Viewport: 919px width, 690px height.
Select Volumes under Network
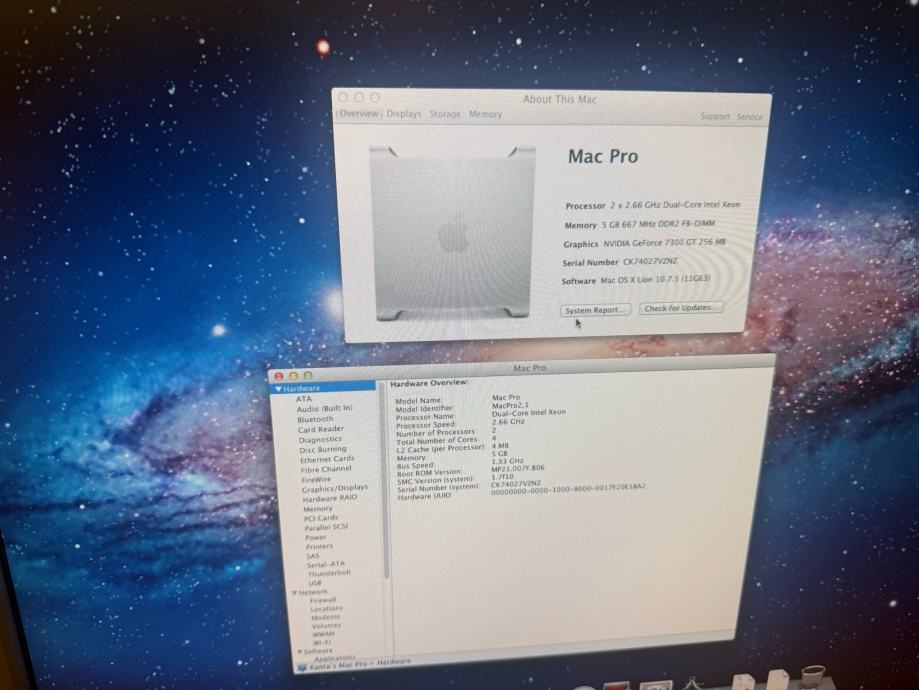pos(326,626)
